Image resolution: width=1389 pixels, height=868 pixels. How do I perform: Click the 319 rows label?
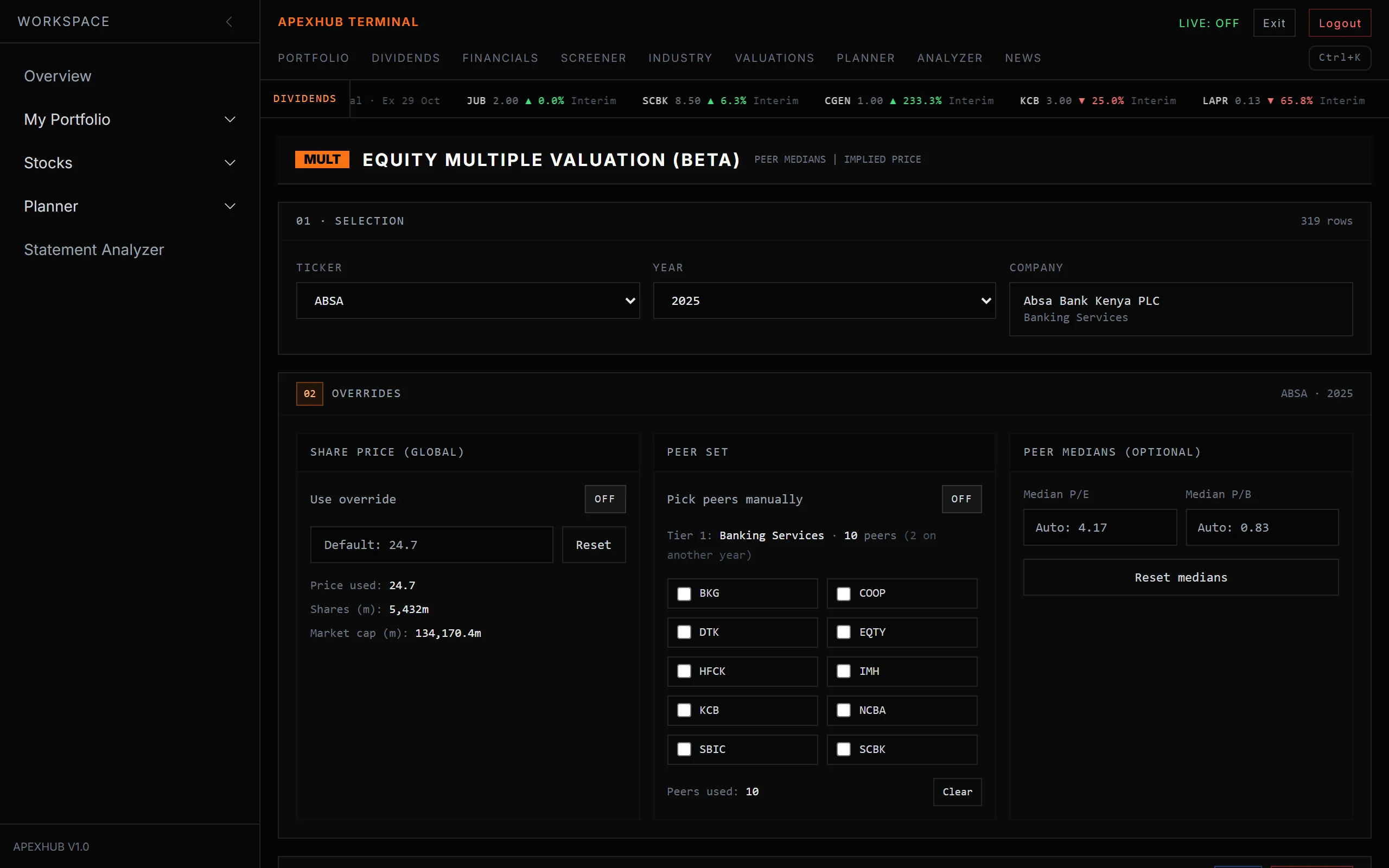tap(1327, 221)
